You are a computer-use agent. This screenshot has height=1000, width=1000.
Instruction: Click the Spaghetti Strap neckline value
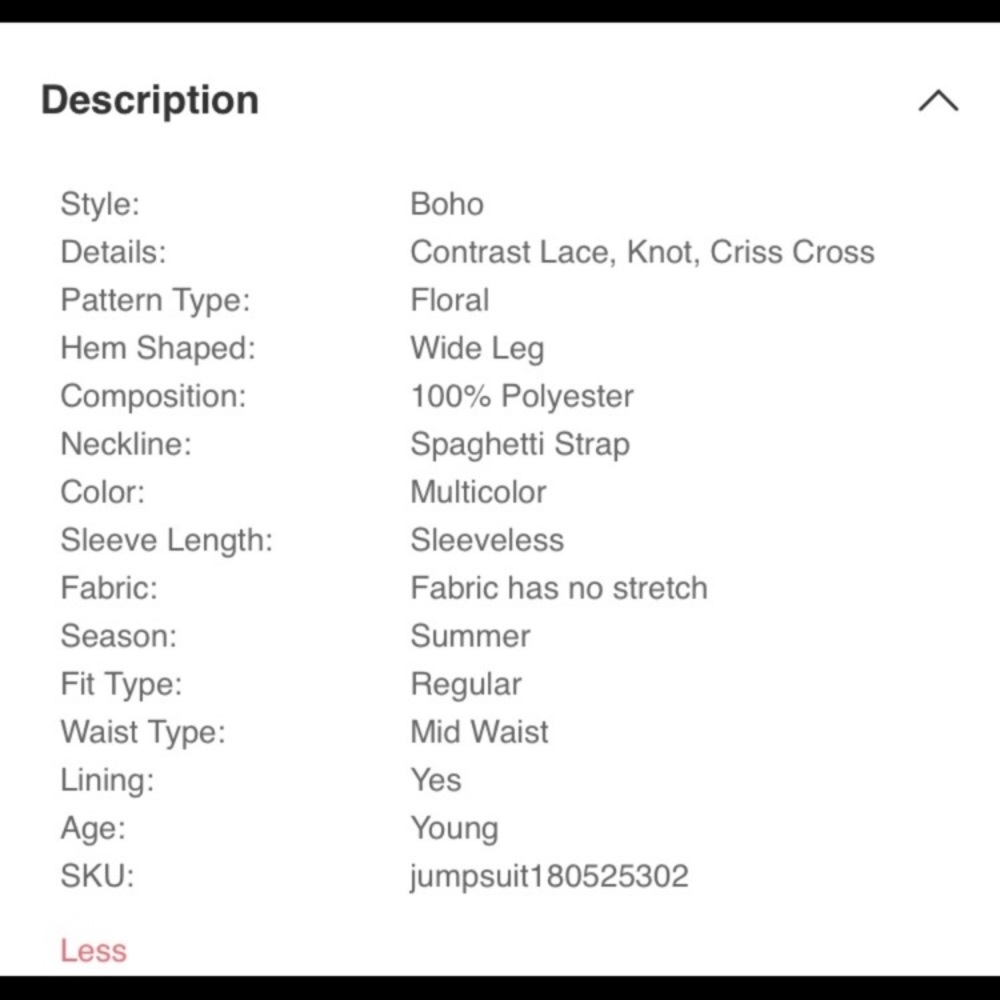click(x=520, y=444)
